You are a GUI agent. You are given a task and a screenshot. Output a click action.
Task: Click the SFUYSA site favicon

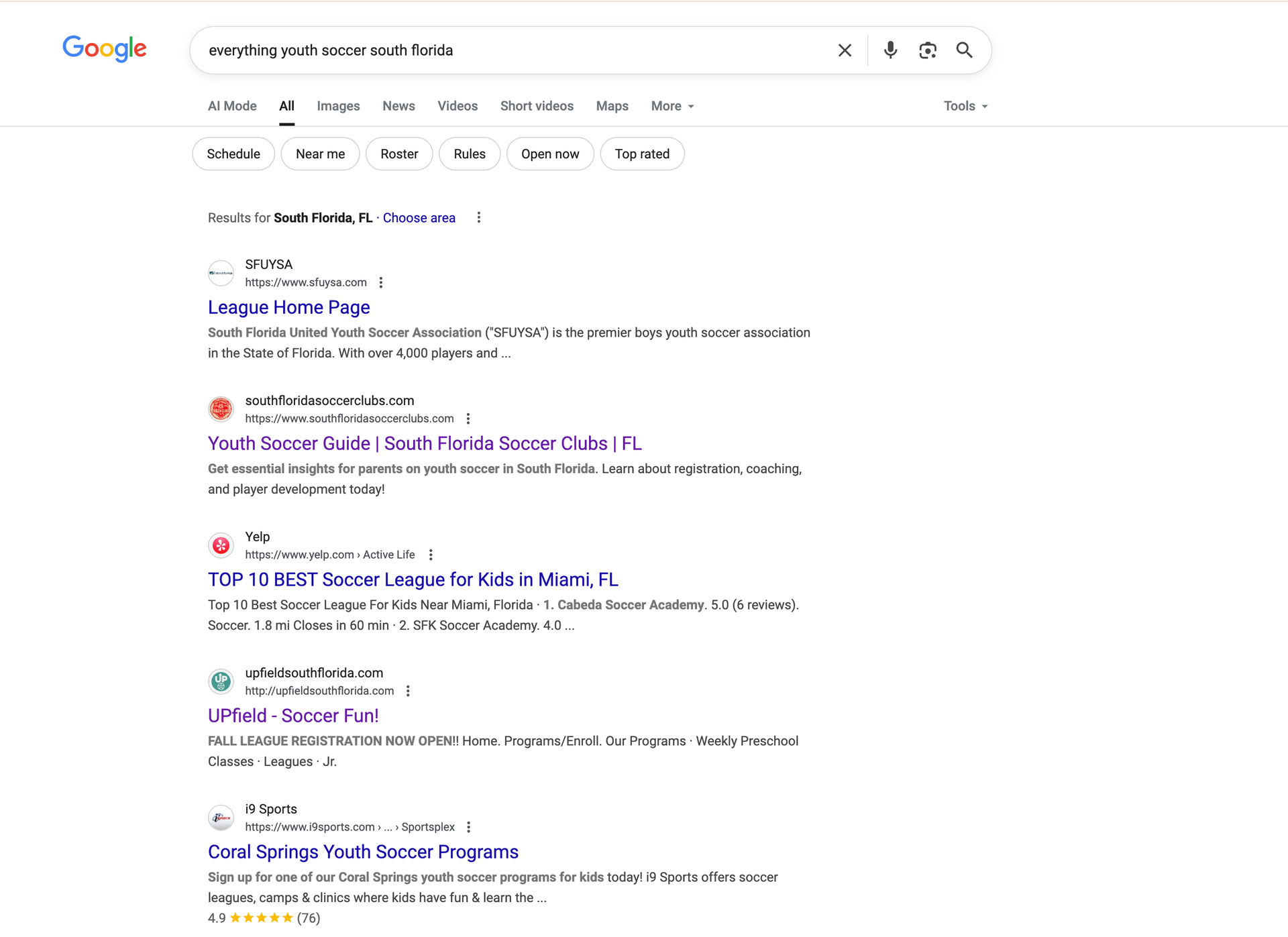[x=221, y=273]
